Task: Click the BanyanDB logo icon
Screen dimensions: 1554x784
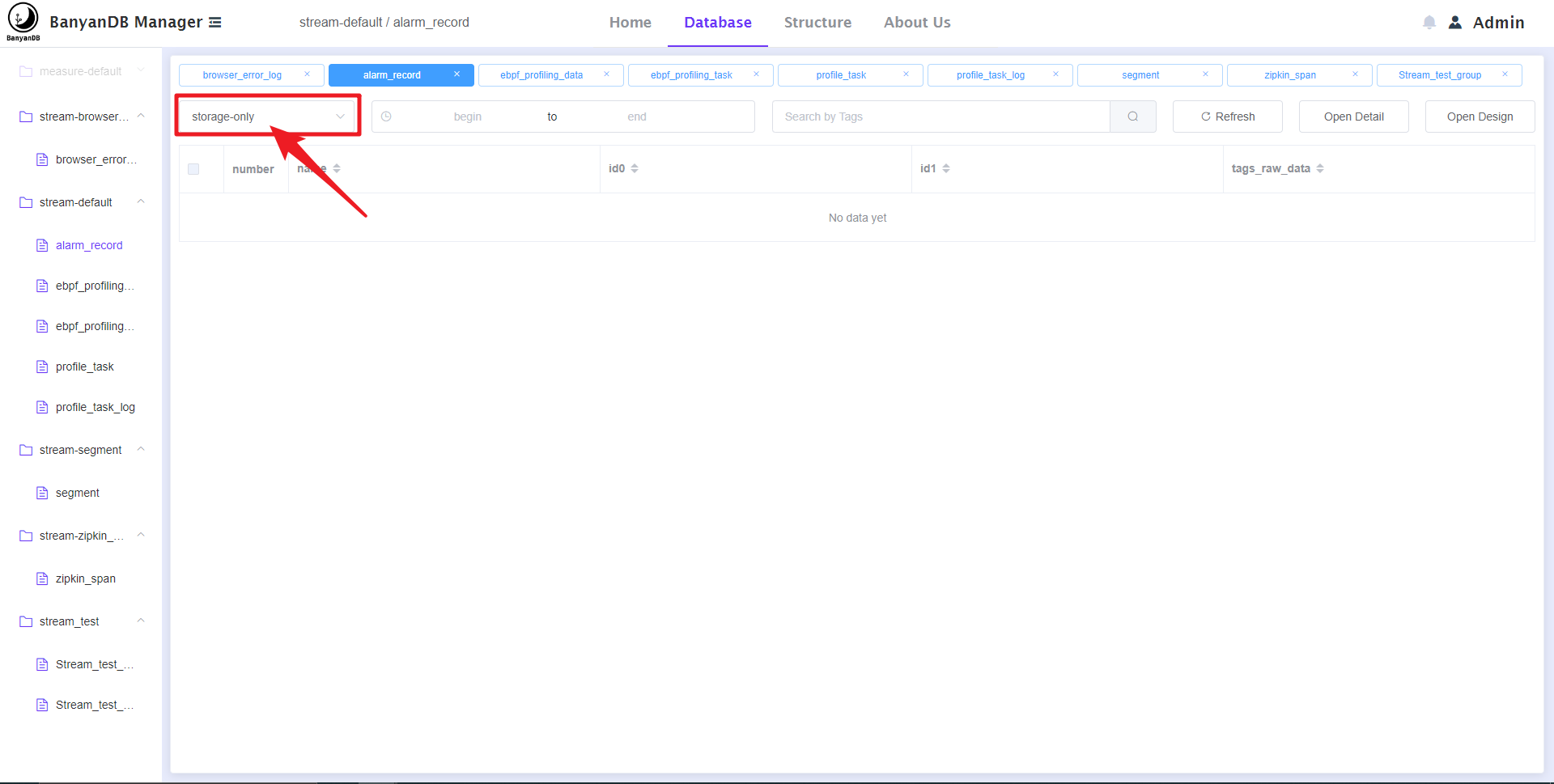Action: [23, 22]
